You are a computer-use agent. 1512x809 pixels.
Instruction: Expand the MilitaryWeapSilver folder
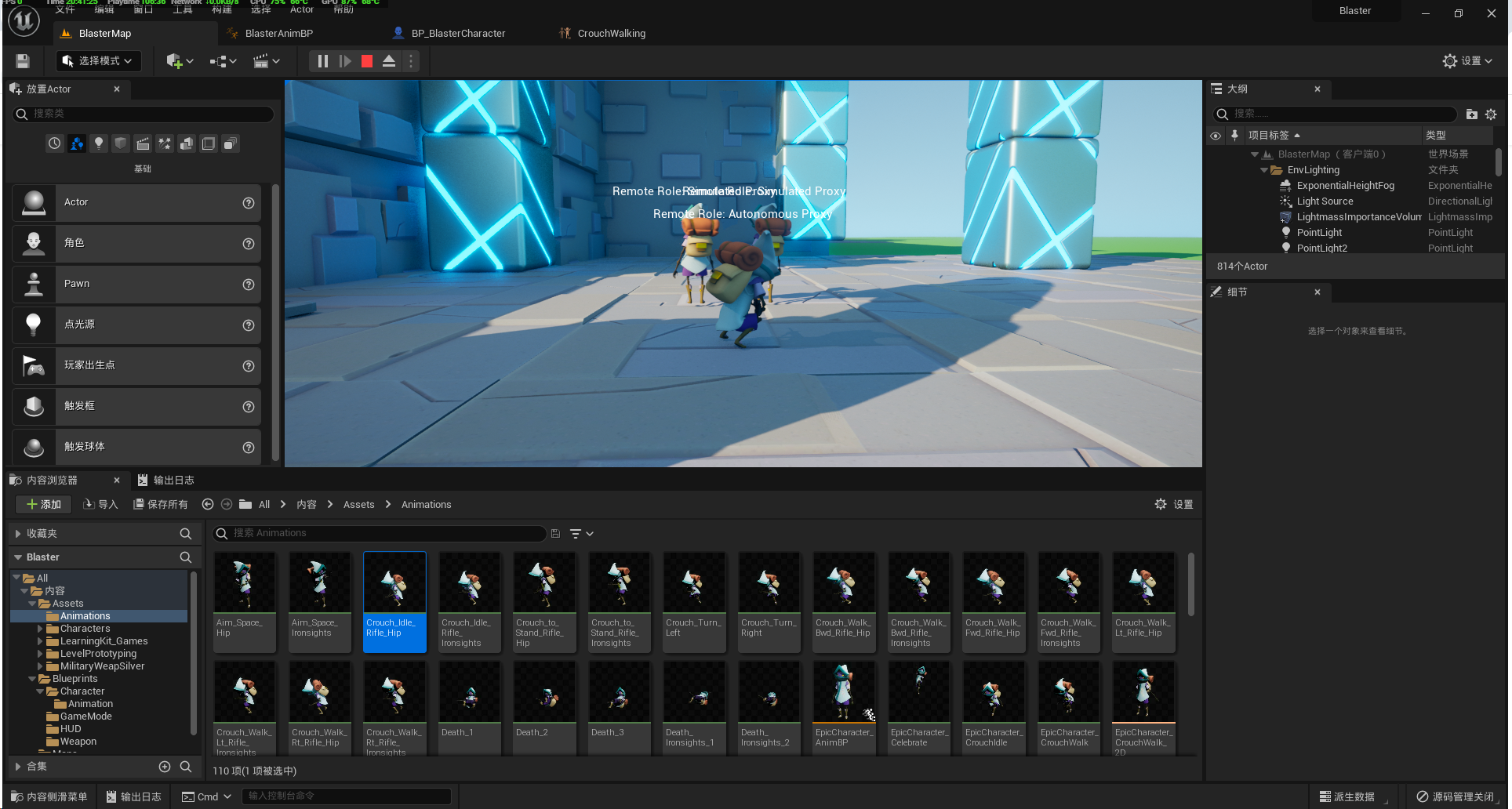click(x=40, y=666)
